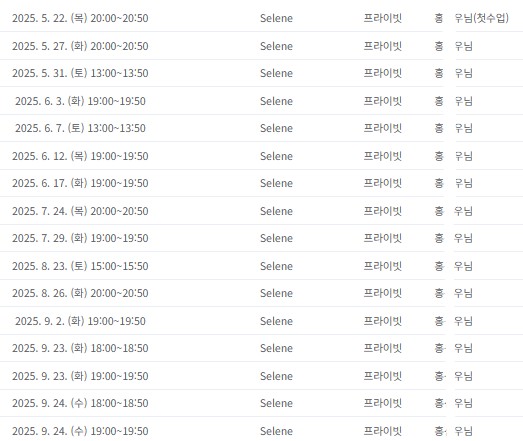Viewport: 523px width, 441px height.
Task: Select the 2025. 9. 23. 18:00~18:50 lesson
Action: click(x=80, y=348)
